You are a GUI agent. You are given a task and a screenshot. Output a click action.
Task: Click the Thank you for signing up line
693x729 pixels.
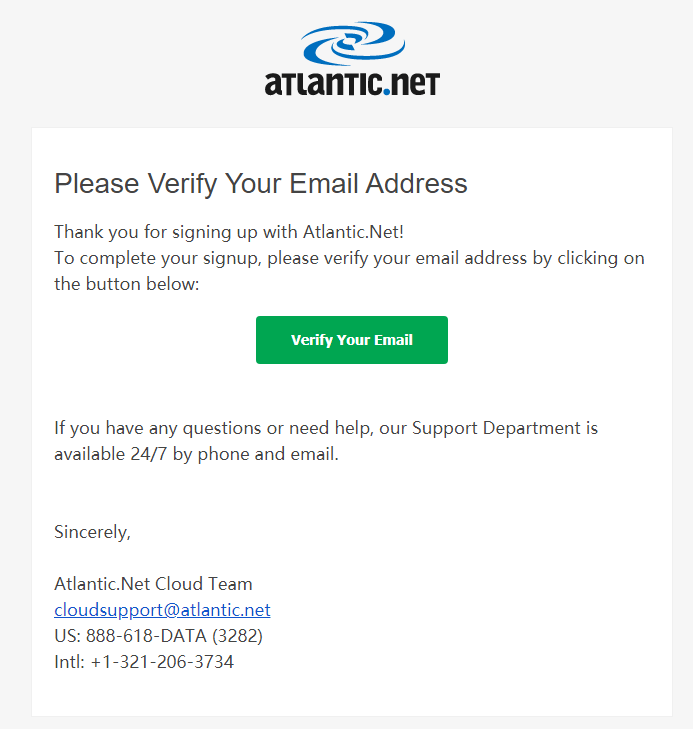[x=229, y=232]
